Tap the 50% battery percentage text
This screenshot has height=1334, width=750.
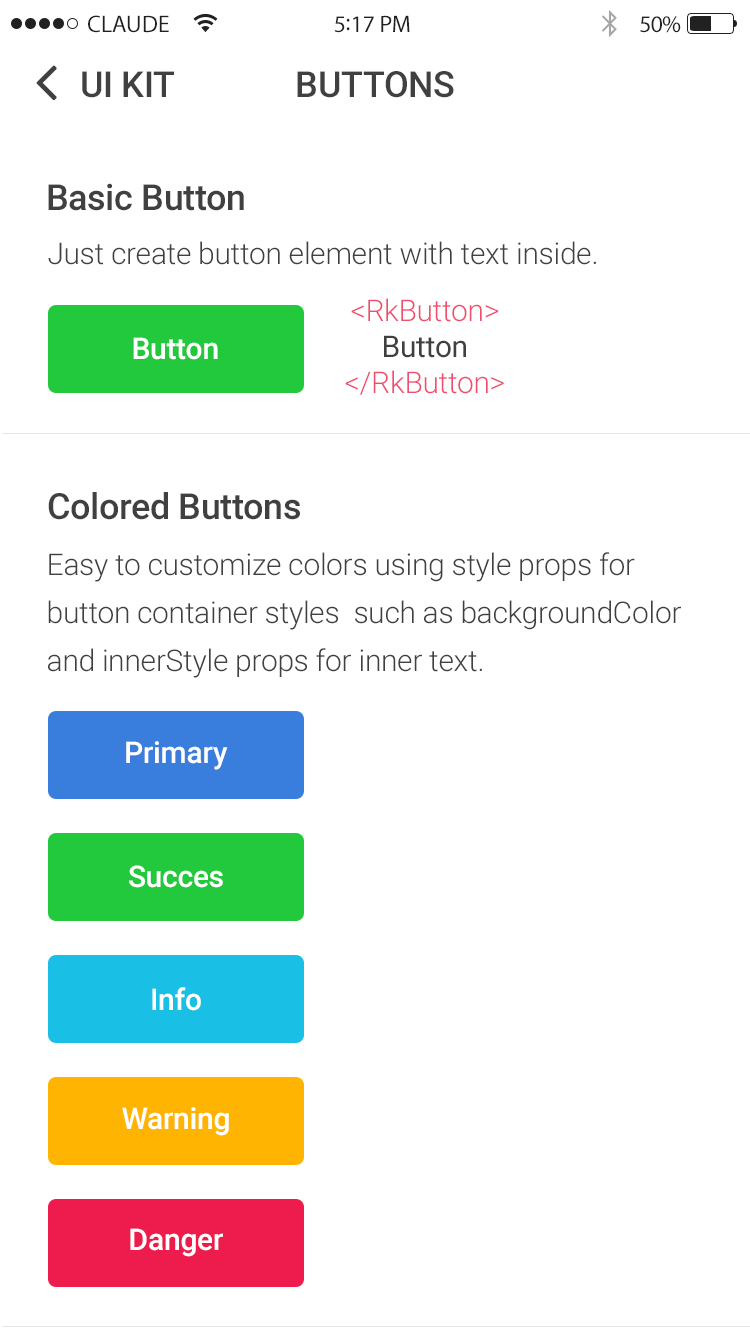pos(660,25)
